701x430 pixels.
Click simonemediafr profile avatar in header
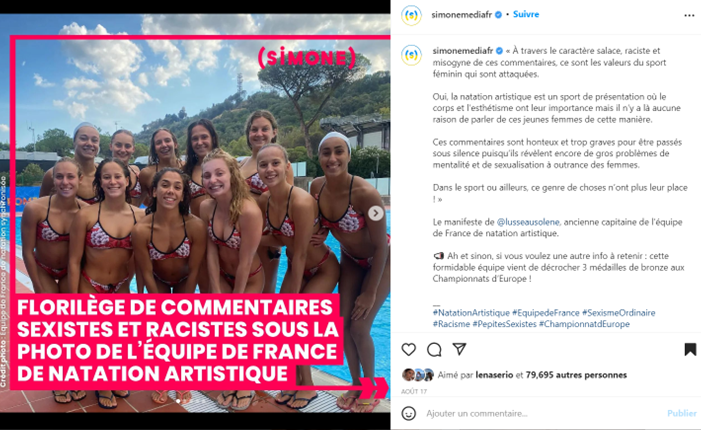[411, 15]
